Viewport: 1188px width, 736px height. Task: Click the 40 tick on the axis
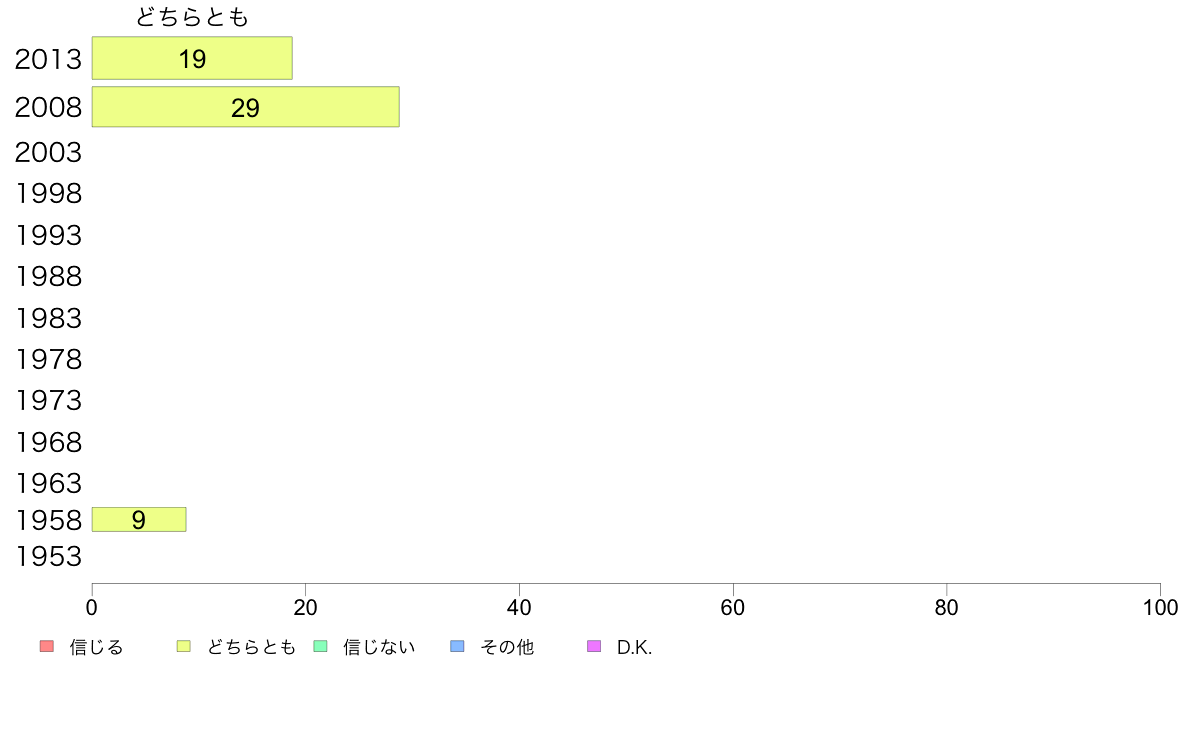click(x=519, y=607)
